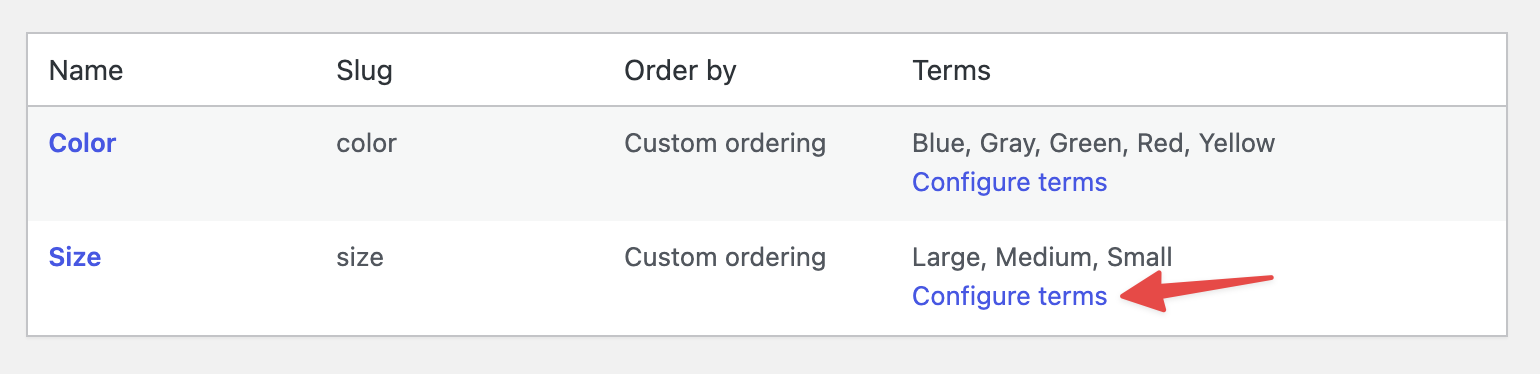Click the Yellow term text
Image resolution: width=1540 pixels, height=374 pixels.
coord(1237,143)
